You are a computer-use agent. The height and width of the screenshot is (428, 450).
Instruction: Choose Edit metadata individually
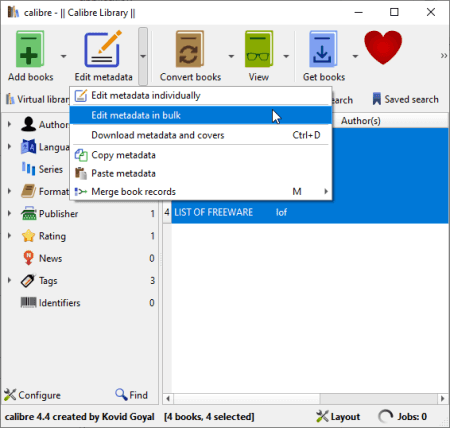click(x=201, y=96)
